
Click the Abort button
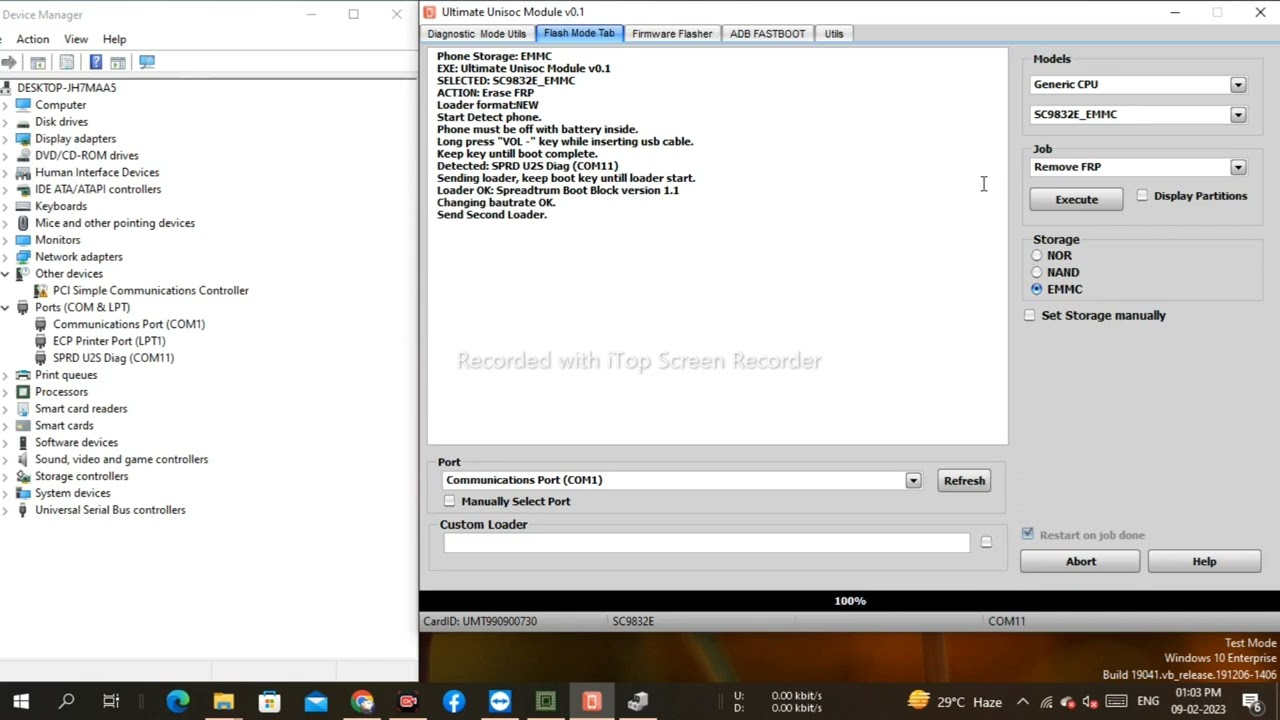tap(1080, 562)
